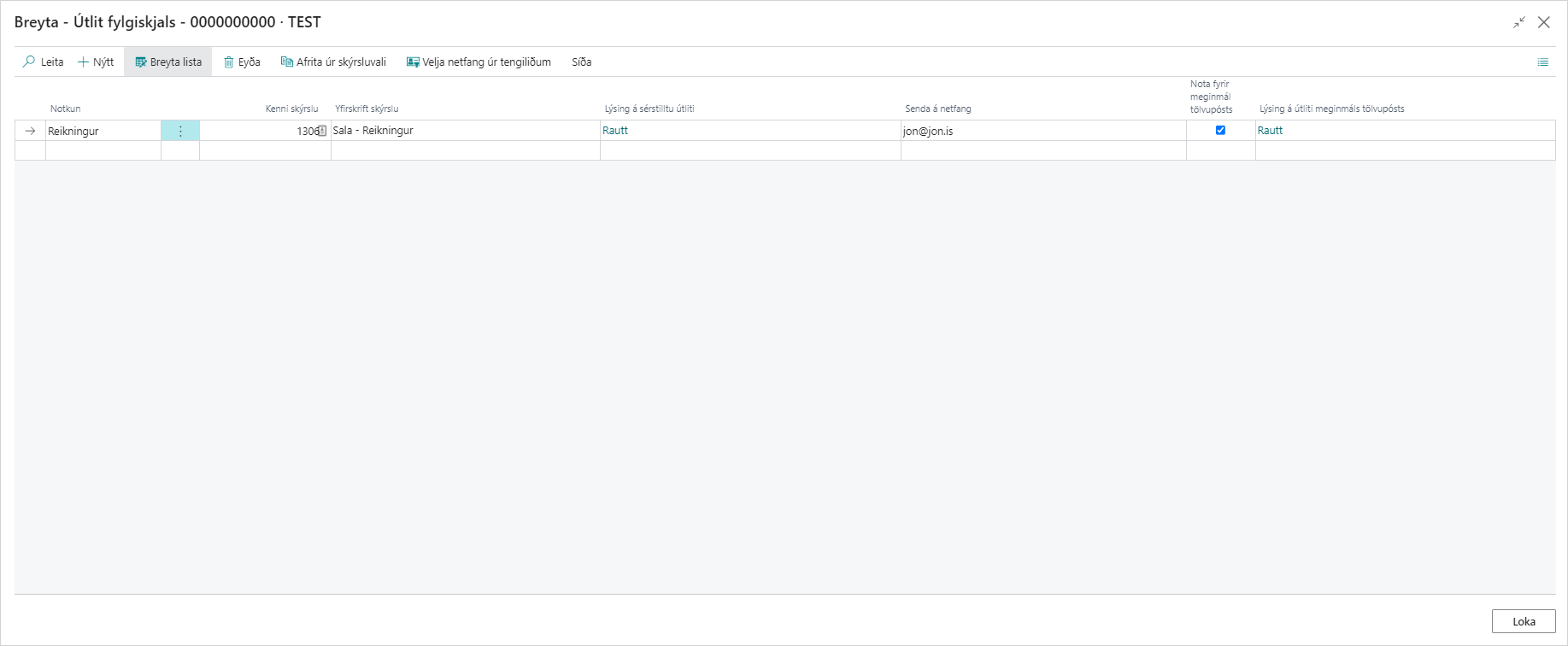This screenshot has height=646, width=1568.
Task: Click the Breyta lista edit icon
Action: click(141, 62)
